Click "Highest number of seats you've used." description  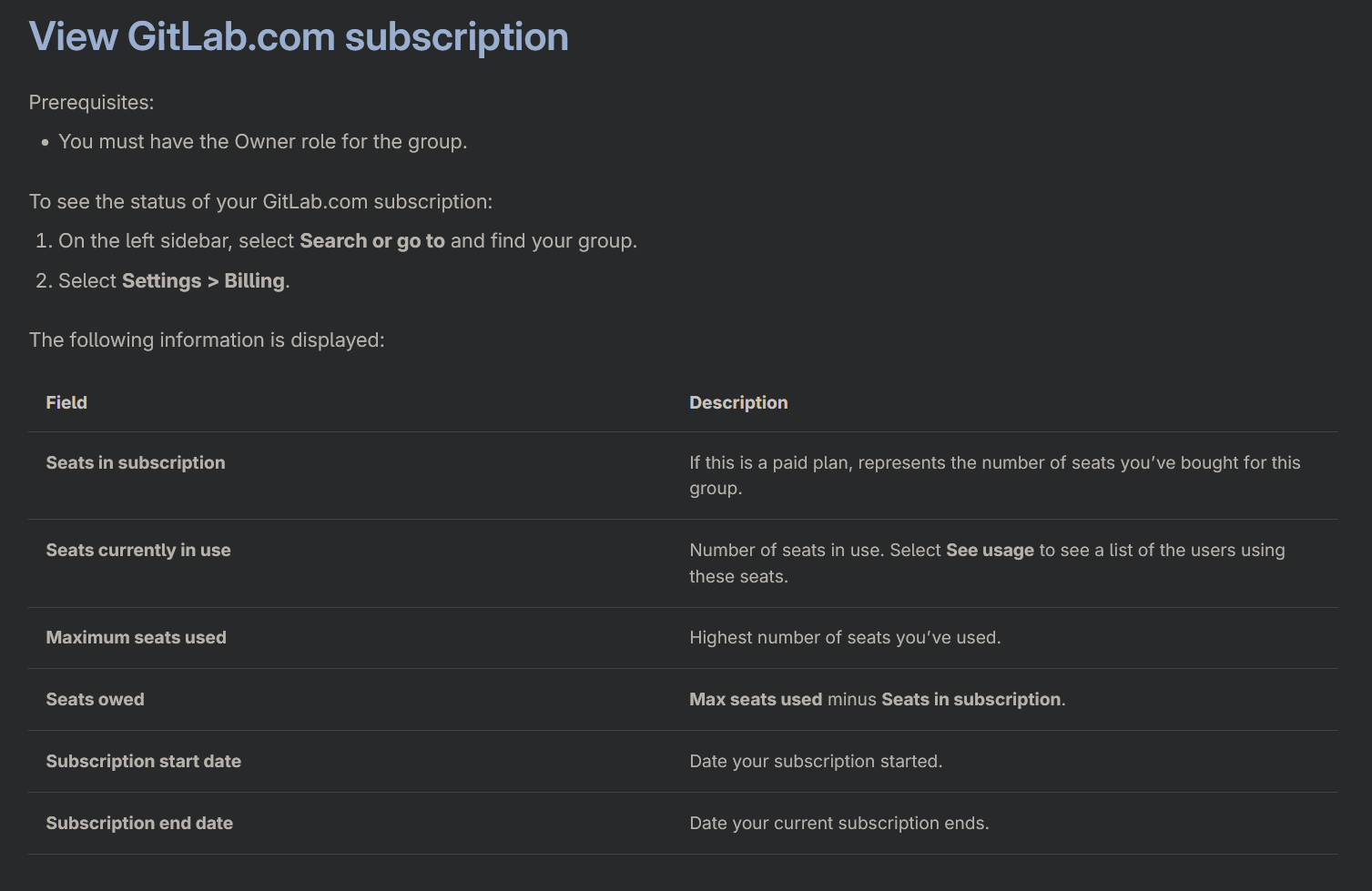coord(845,638)
